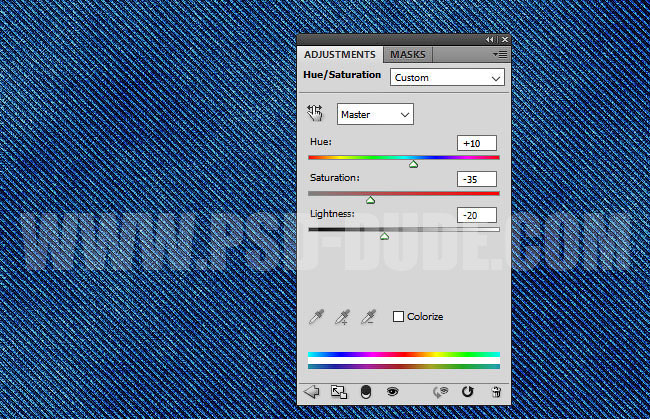Open the Master channel dropdown
The width and height of the screenshot is (650, 419).
point(375,114)
